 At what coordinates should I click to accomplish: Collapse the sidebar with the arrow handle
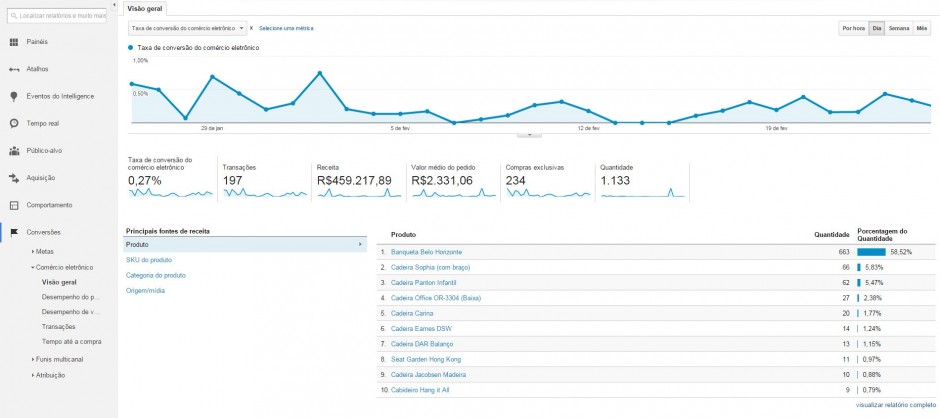(114, 5)
